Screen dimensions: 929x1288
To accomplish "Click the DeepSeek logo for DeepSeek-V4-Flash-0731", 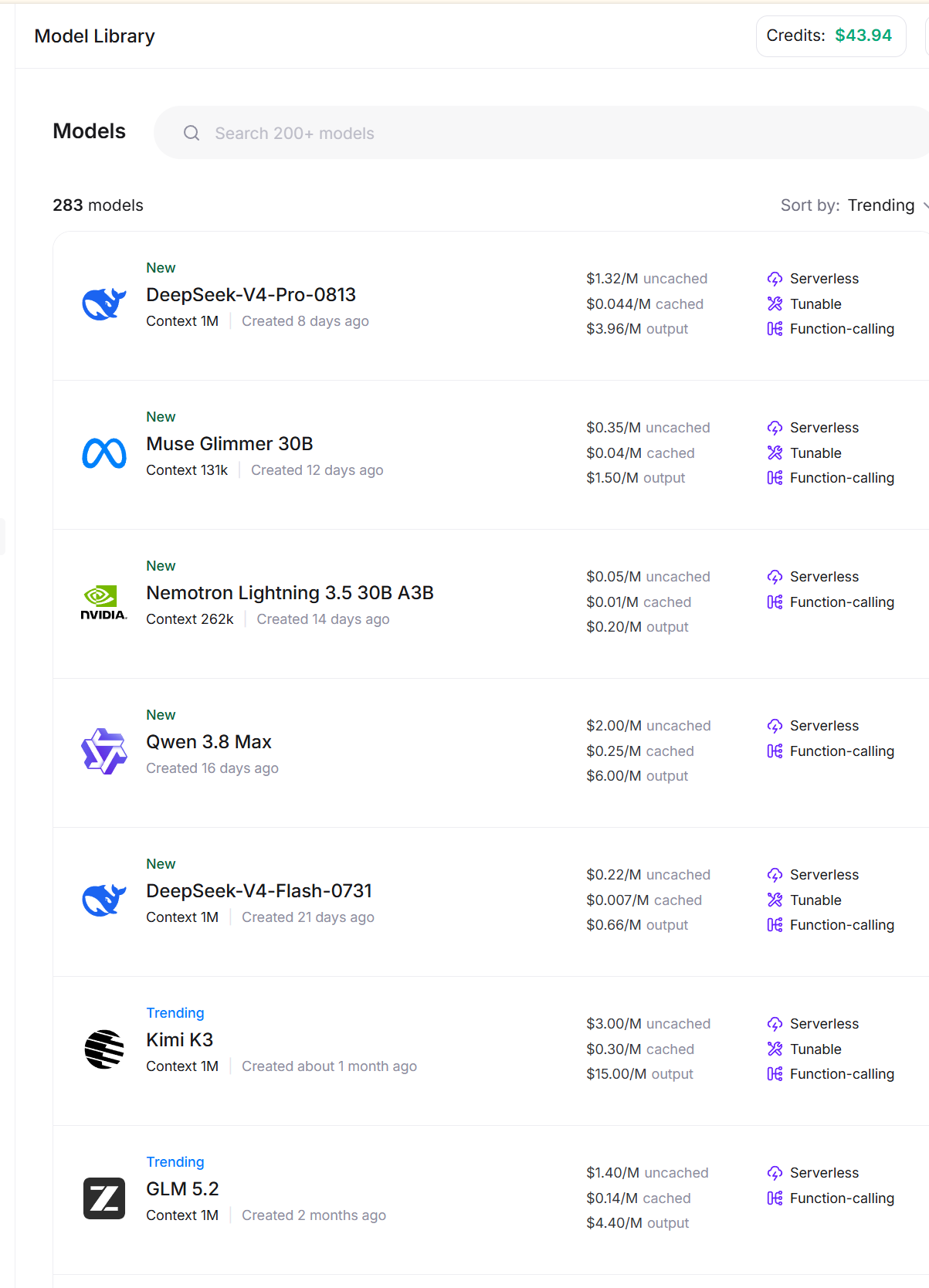I will (x=104, y=900).
